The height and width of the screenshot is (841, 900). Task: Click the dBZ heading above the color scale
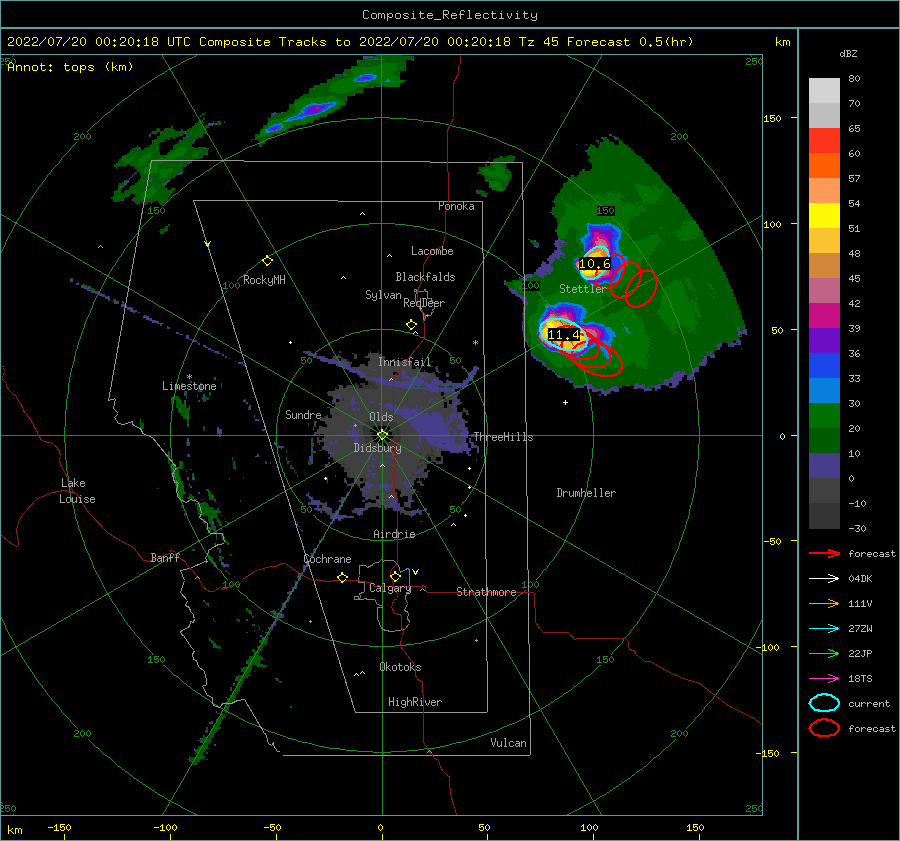848,54
